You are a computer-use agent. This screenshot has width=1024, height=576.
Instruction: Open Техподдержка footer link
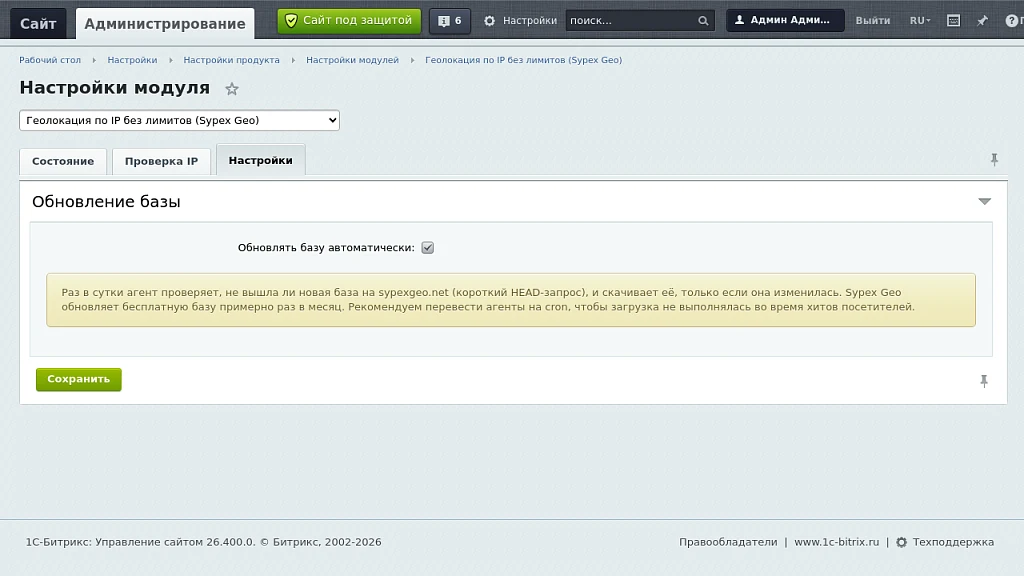(x=953, y=542)
